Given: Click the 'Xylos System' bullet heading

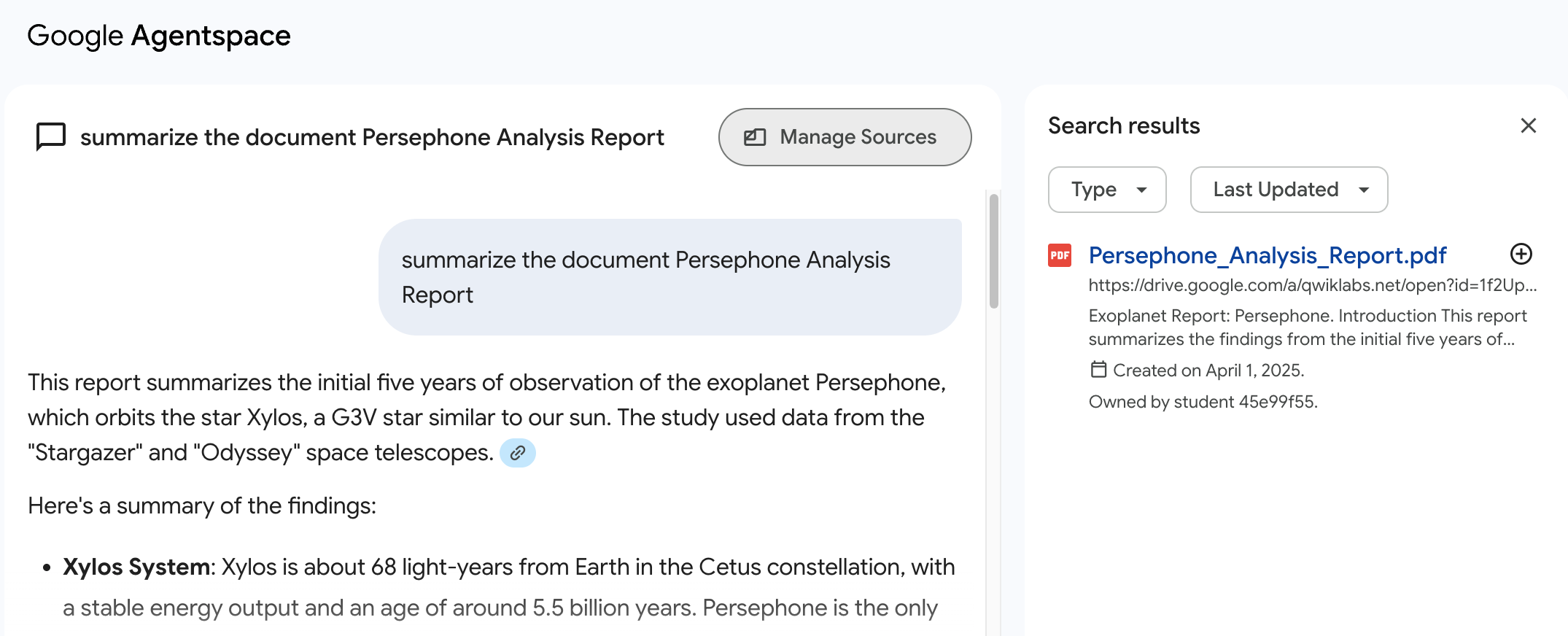Looking at the screenshot, I should (136, 567).
